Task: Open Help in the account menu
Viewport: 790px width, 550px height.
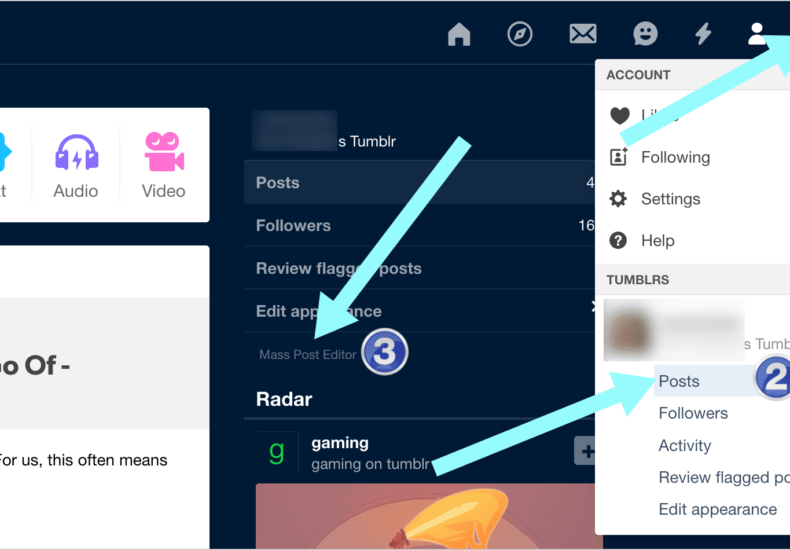Action: [x=657, y=241]
